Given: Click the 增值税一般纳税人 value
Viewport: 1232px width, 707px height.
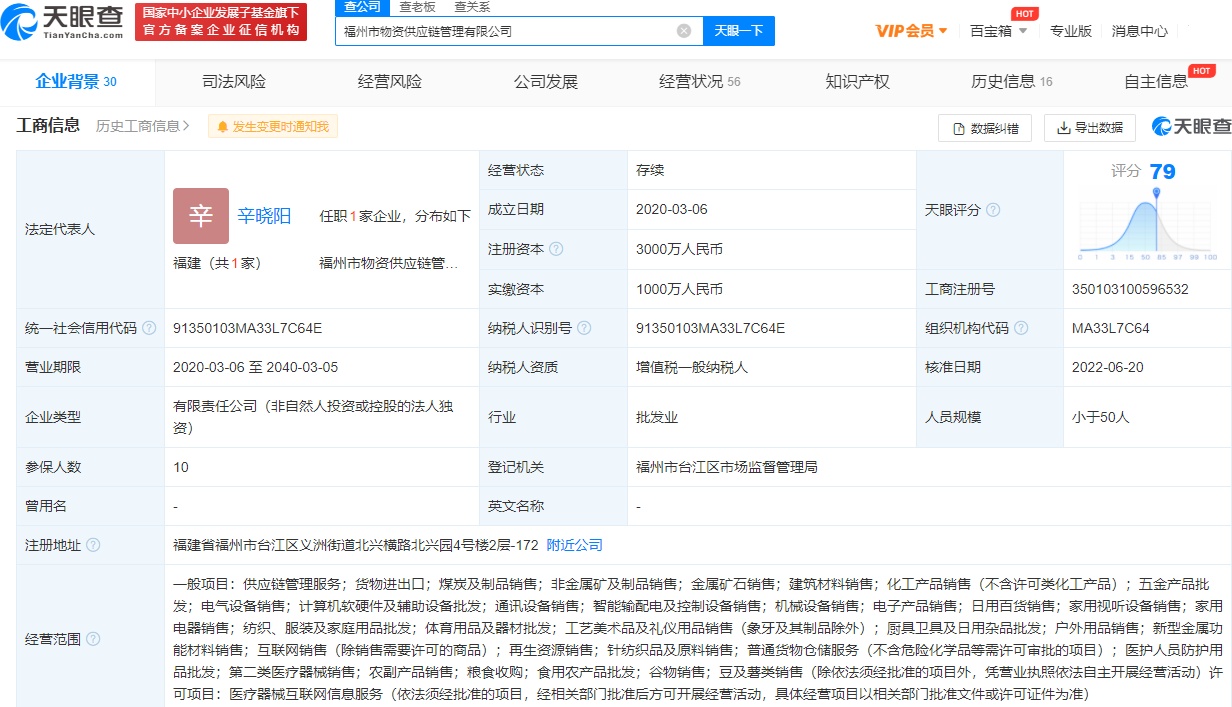Looking at the screenshot, I should tap(692, 367).
